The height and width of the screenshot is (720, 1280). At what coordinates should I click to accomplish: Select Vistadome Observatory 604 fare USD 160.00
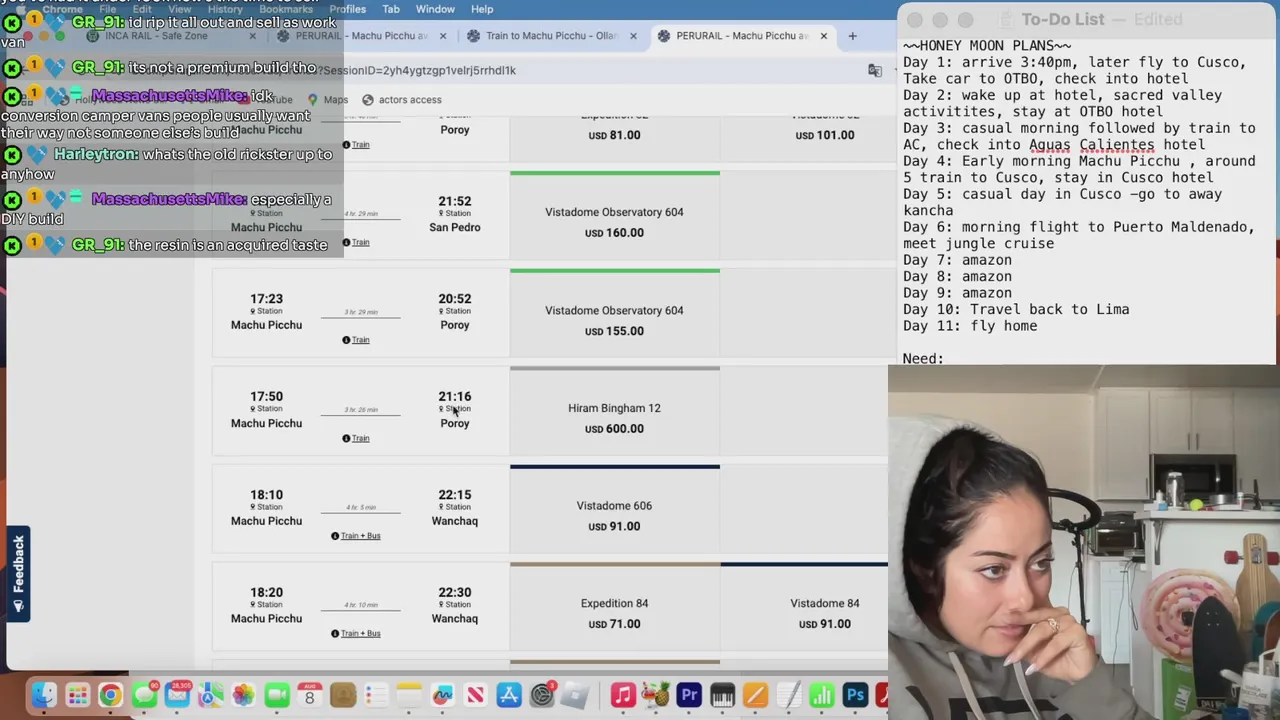click(x=614, y=217)
